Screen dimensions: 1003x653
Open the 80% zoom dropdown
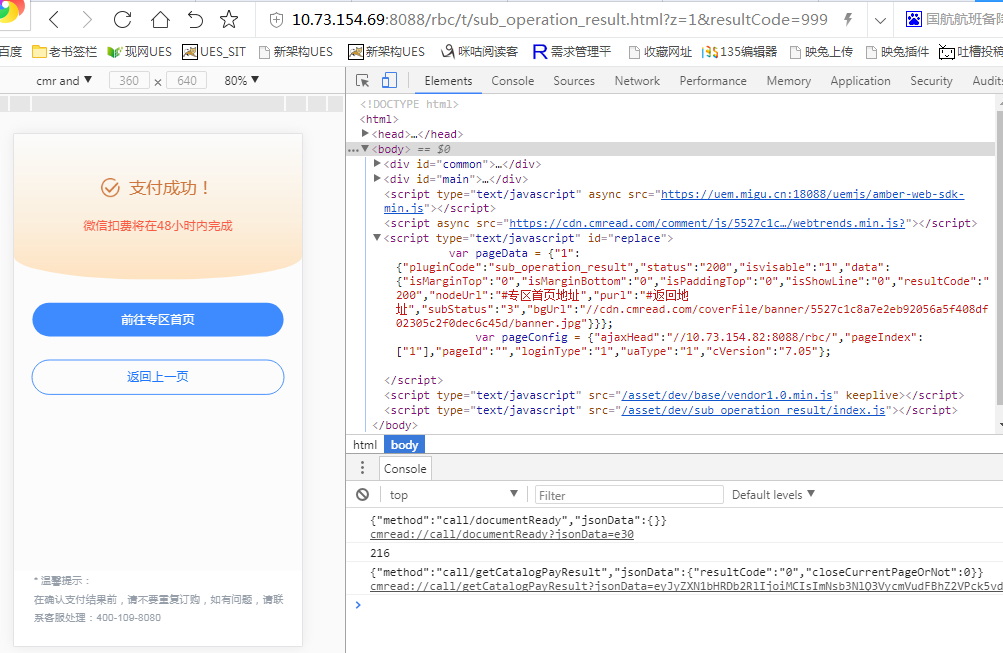(241, 81)
